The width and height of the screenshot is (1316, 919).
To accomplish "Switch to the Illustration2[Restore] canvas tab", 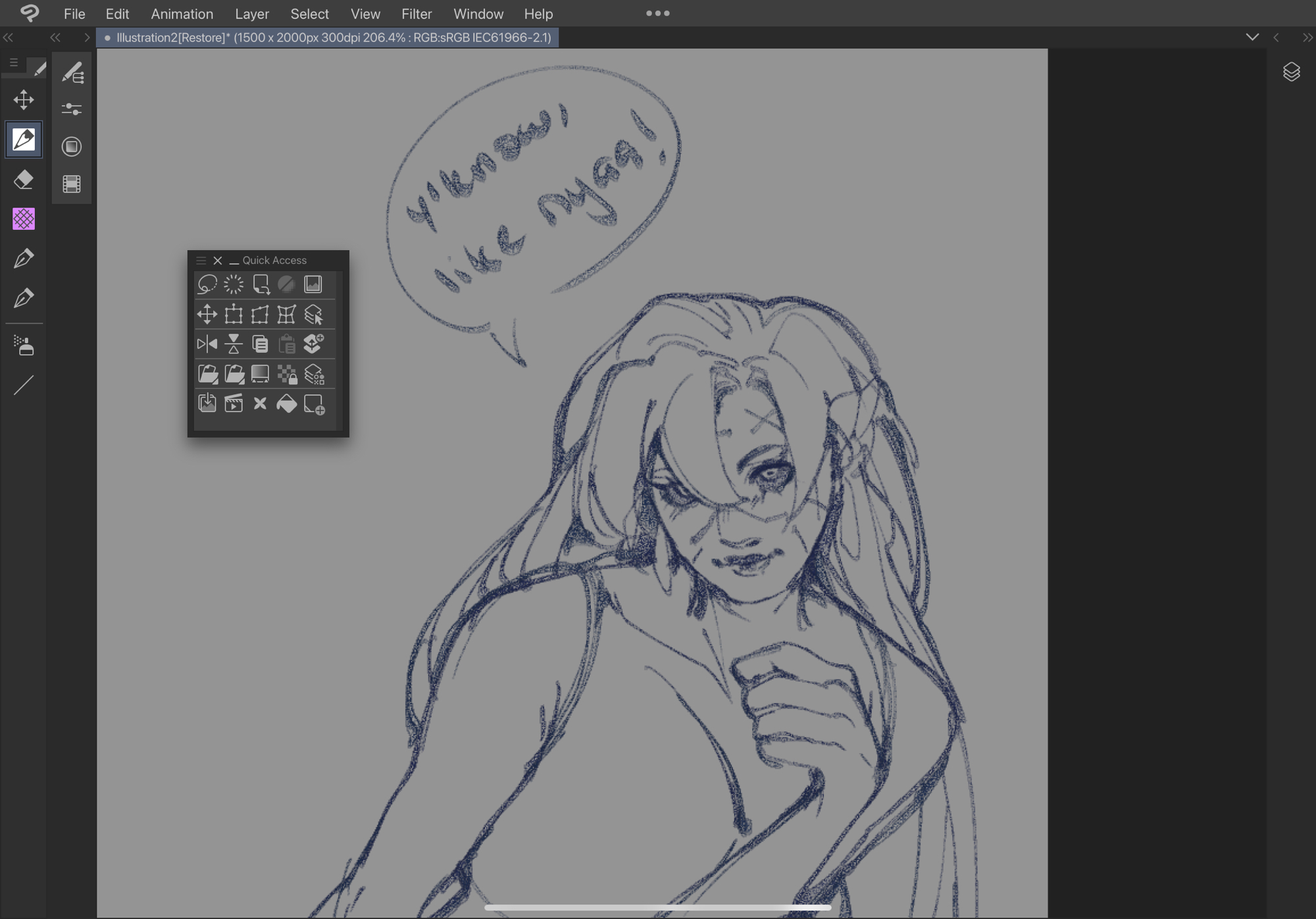I will click(329, 38).
